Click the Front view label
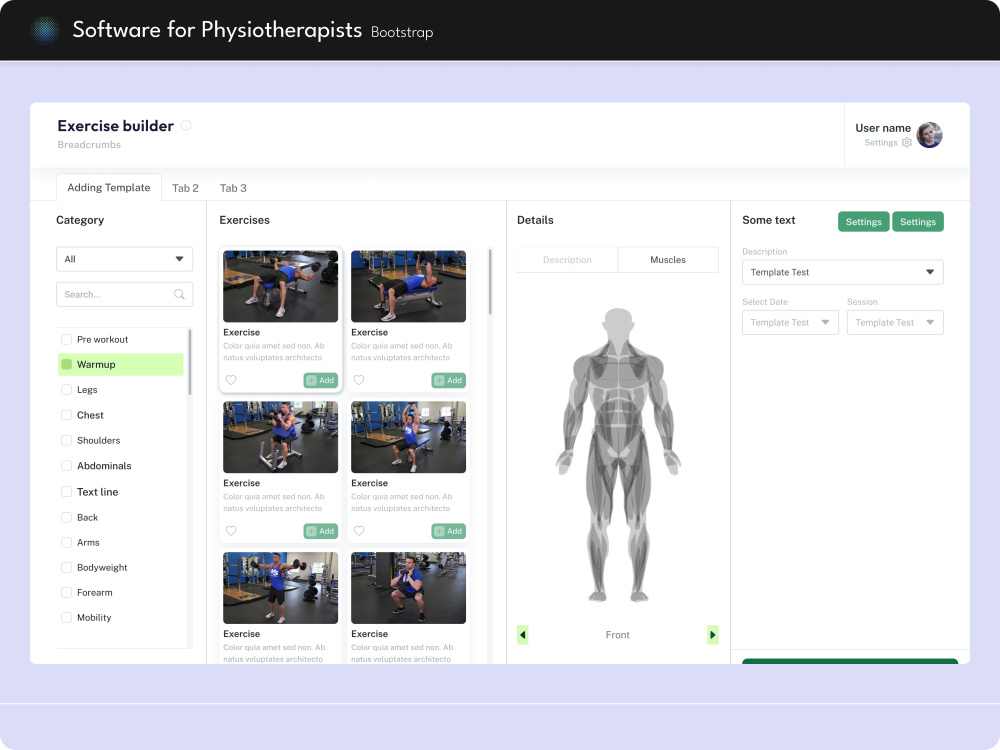 pyautogui.click(x=617, y=635)
